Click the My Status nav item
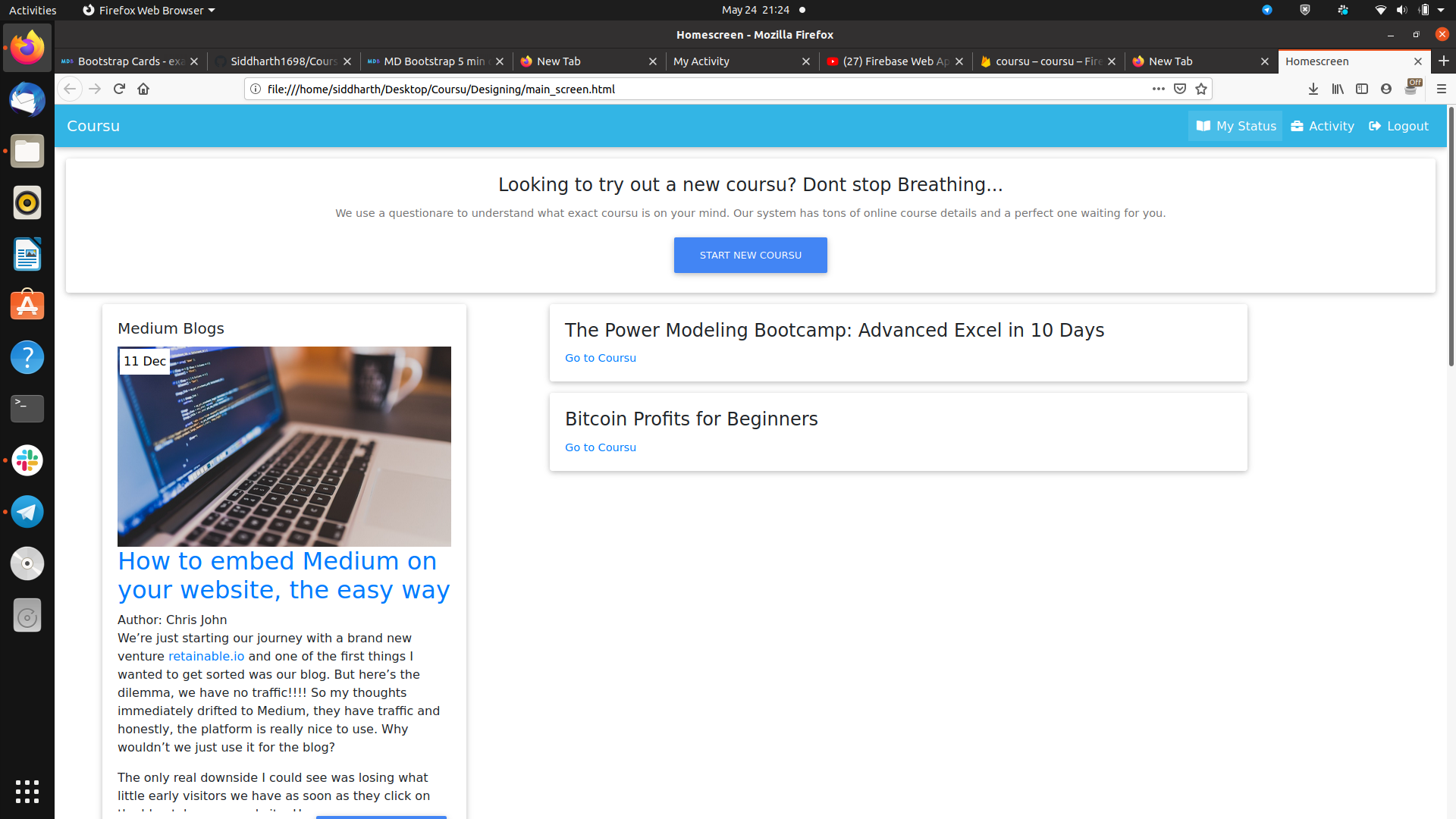 click(x=1235, y=126)
